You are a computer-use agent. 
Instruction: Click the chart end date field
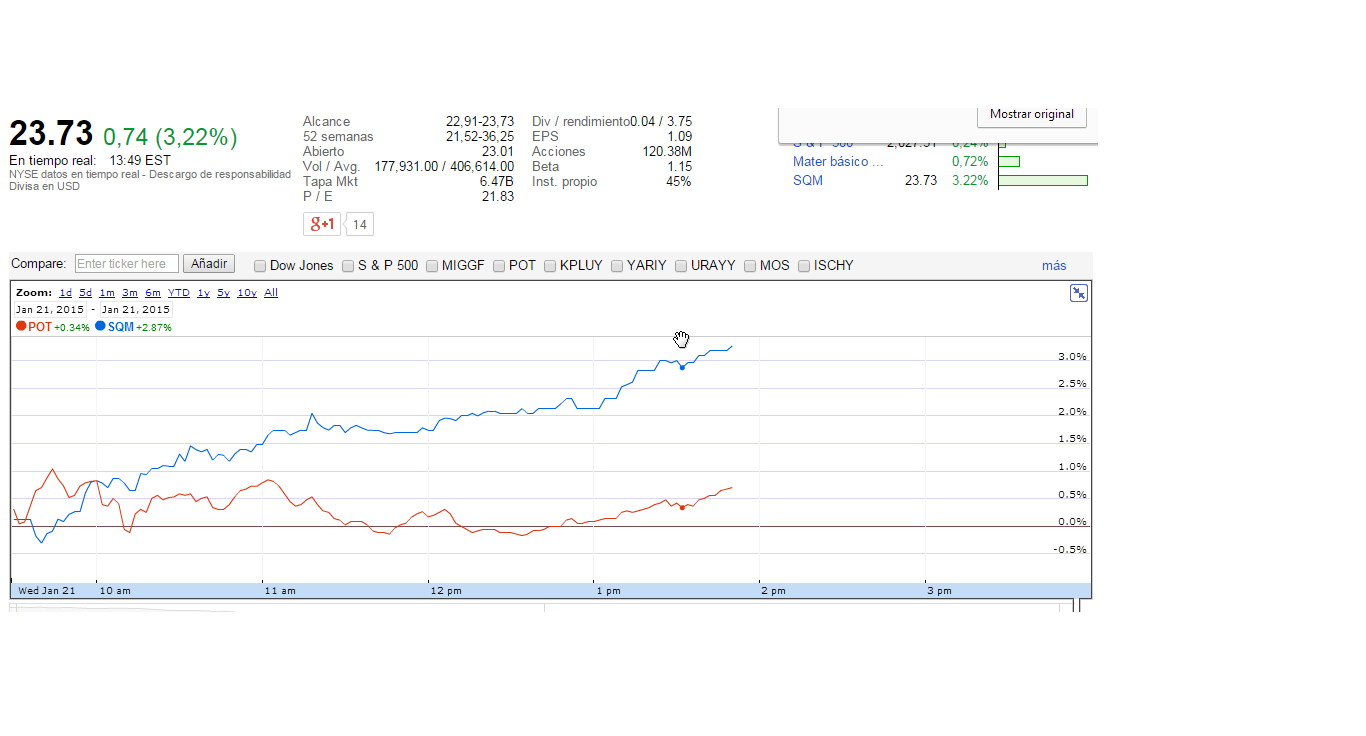tap(136, 310)
